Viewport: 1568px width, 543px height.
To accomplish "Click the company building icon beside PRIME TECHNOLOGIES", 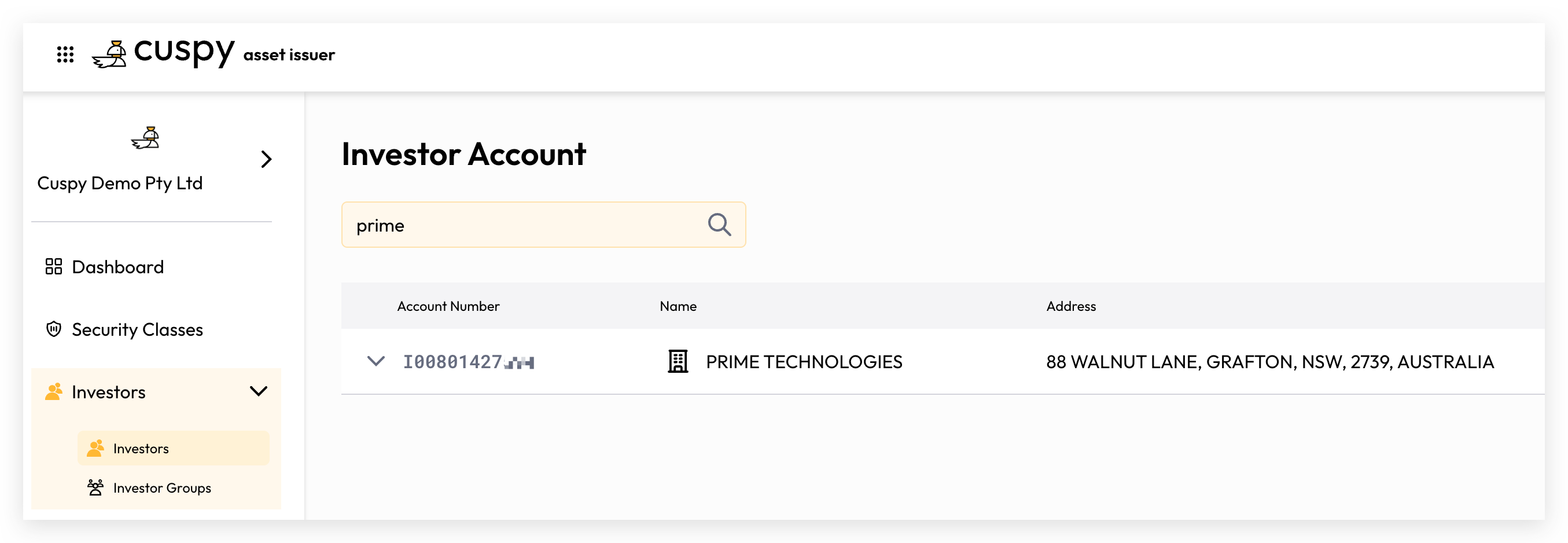I will coord(678,362).
